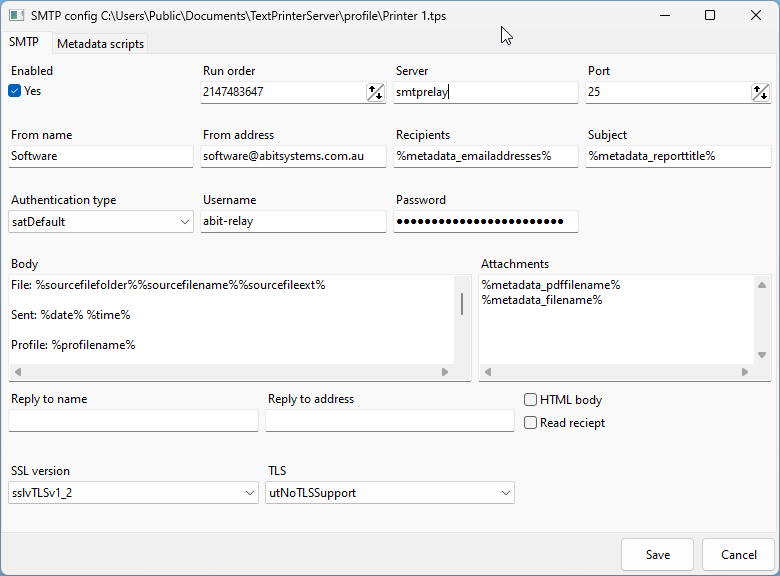This screenshot has height=576, width=780.
Task: Maximize the SMTP config window
Action: coord(710,15)
